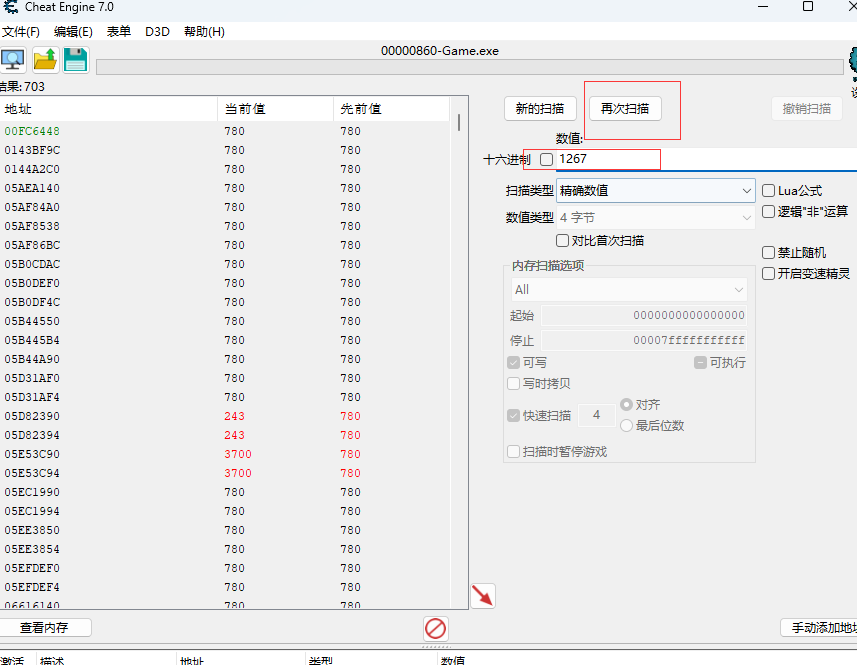Add selected addresses with the red arrow icon
The image size is (857, 665).
click(x=483, y=596)
